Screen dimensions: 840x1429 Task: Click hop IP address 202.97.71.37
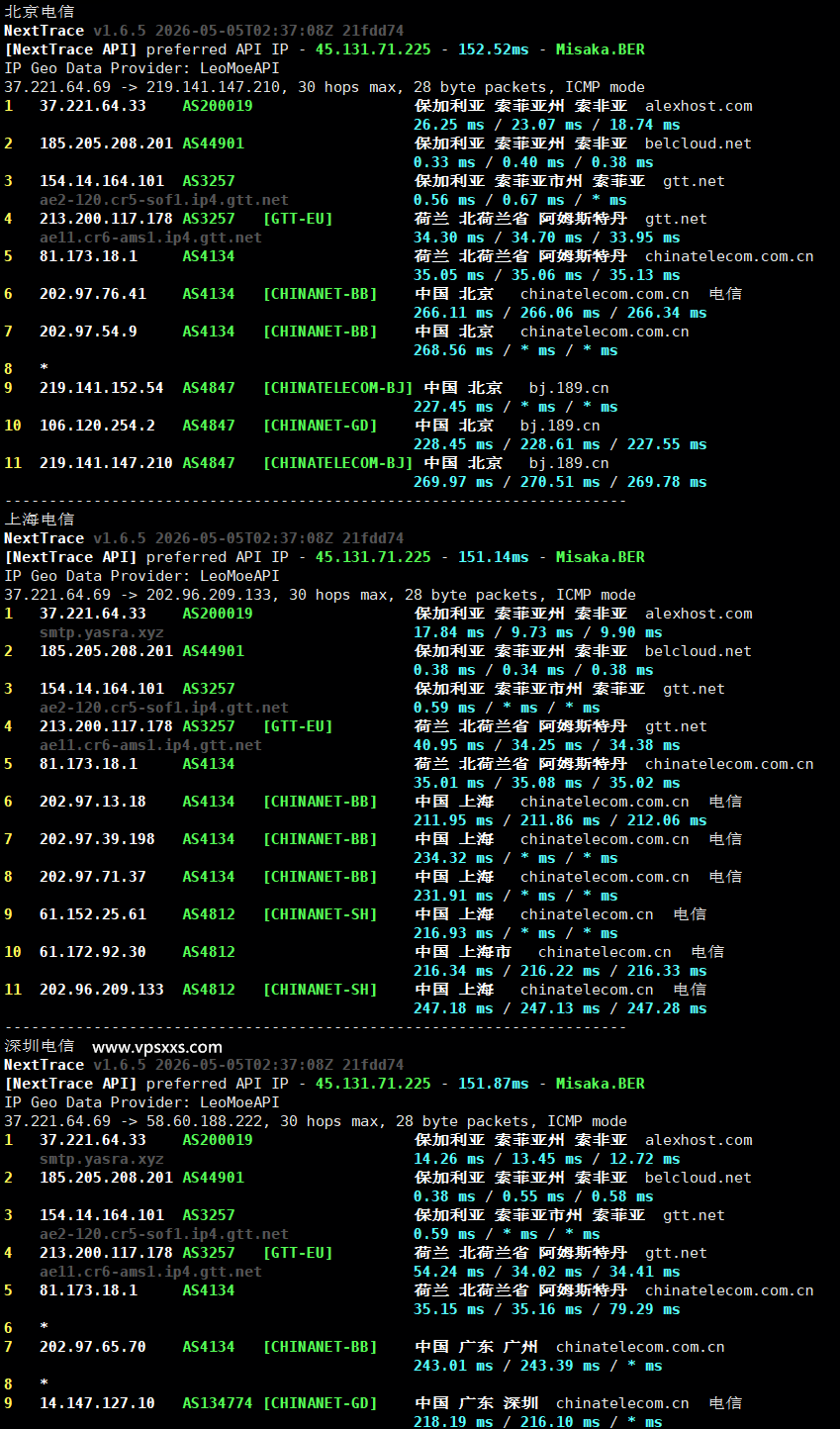coord(93,877)
